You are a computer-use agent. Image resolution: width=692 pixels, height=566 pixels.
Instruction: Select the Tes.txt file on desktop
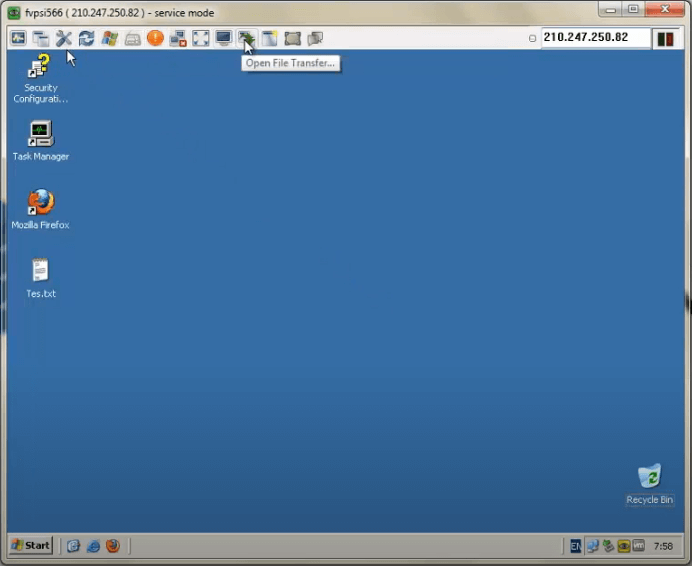41,278
